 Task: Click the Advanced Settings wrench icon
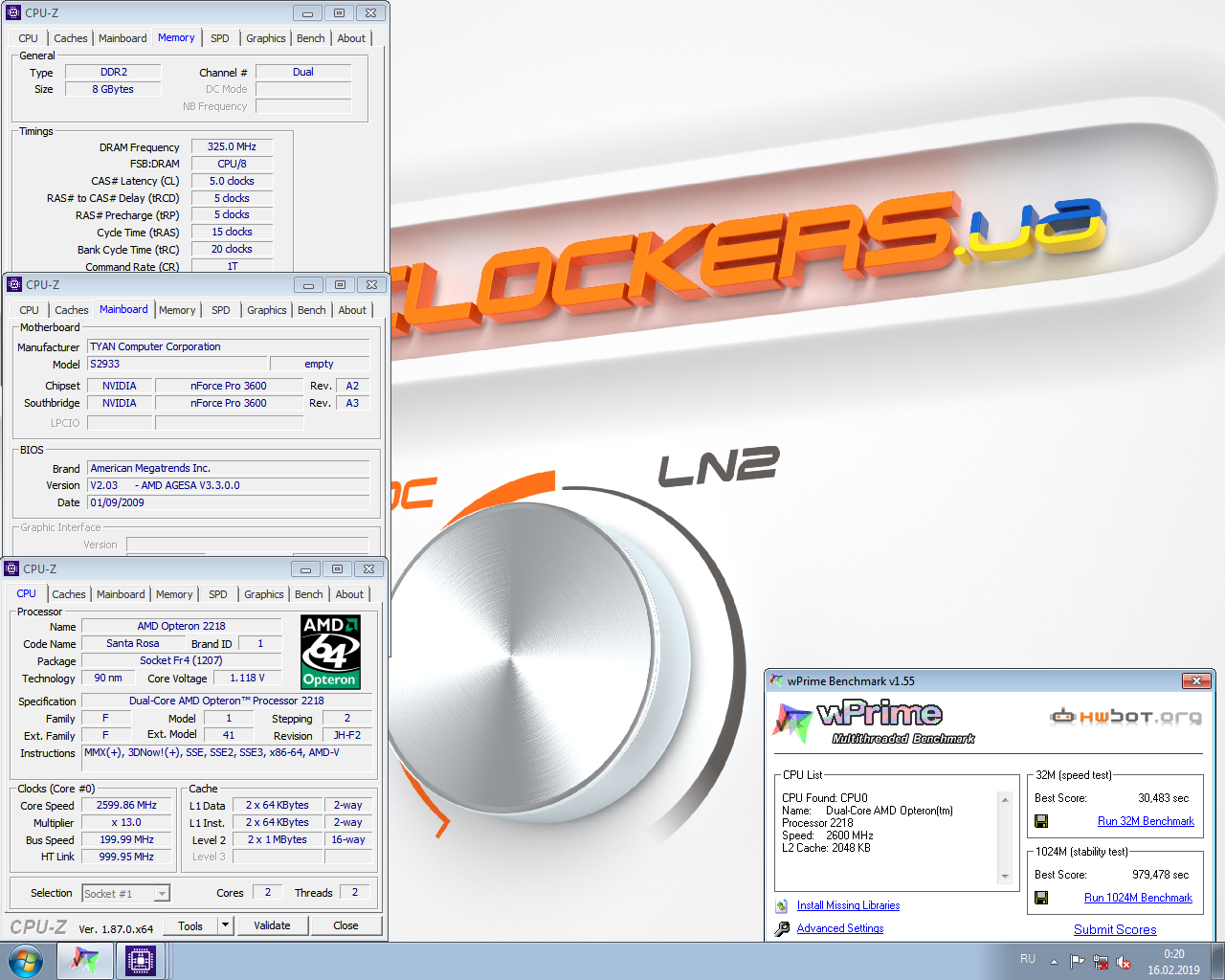(782, 928)
